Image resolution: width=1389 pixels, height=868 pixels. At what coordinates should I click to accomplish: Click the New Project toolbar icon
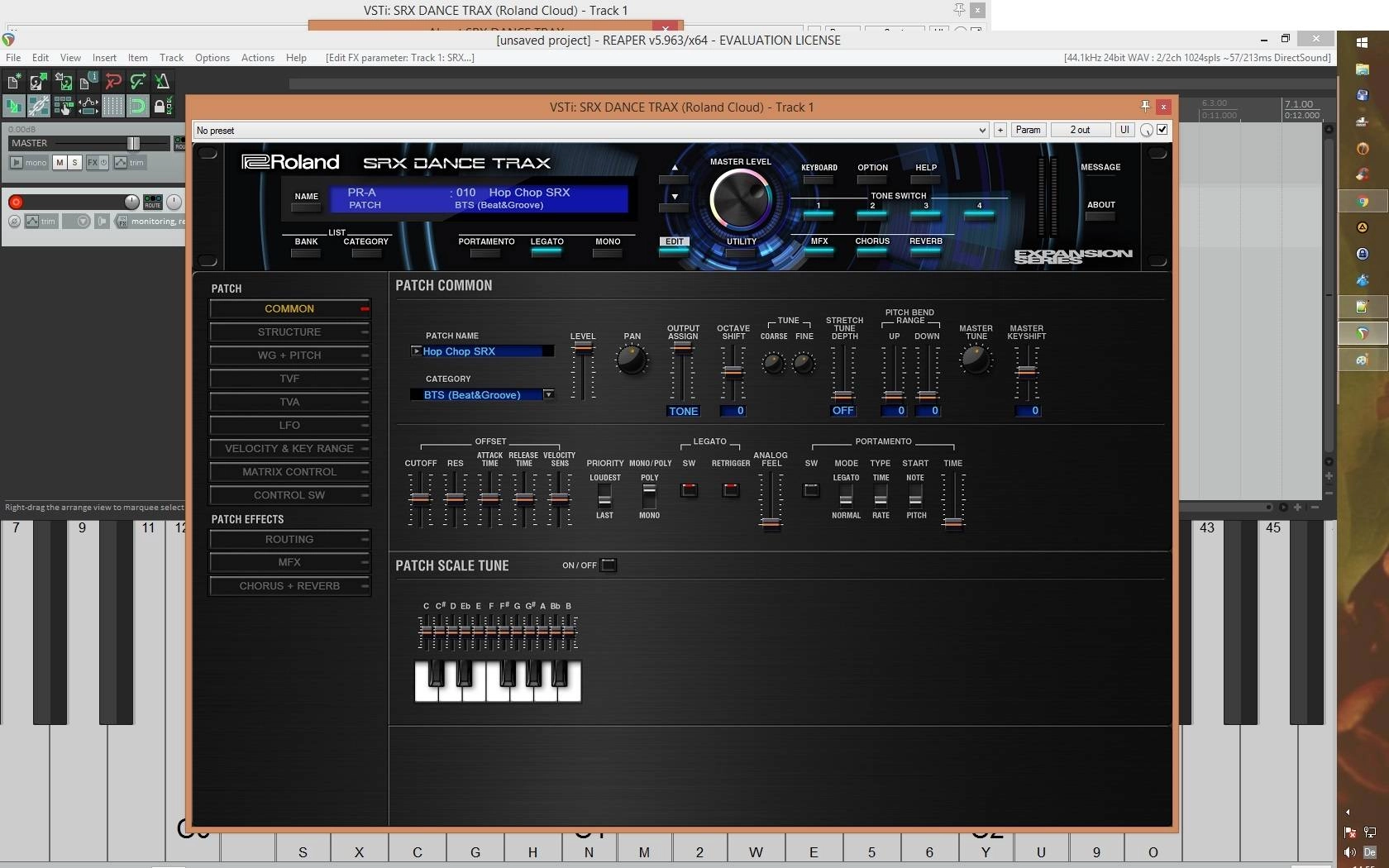tap(14, 81)
